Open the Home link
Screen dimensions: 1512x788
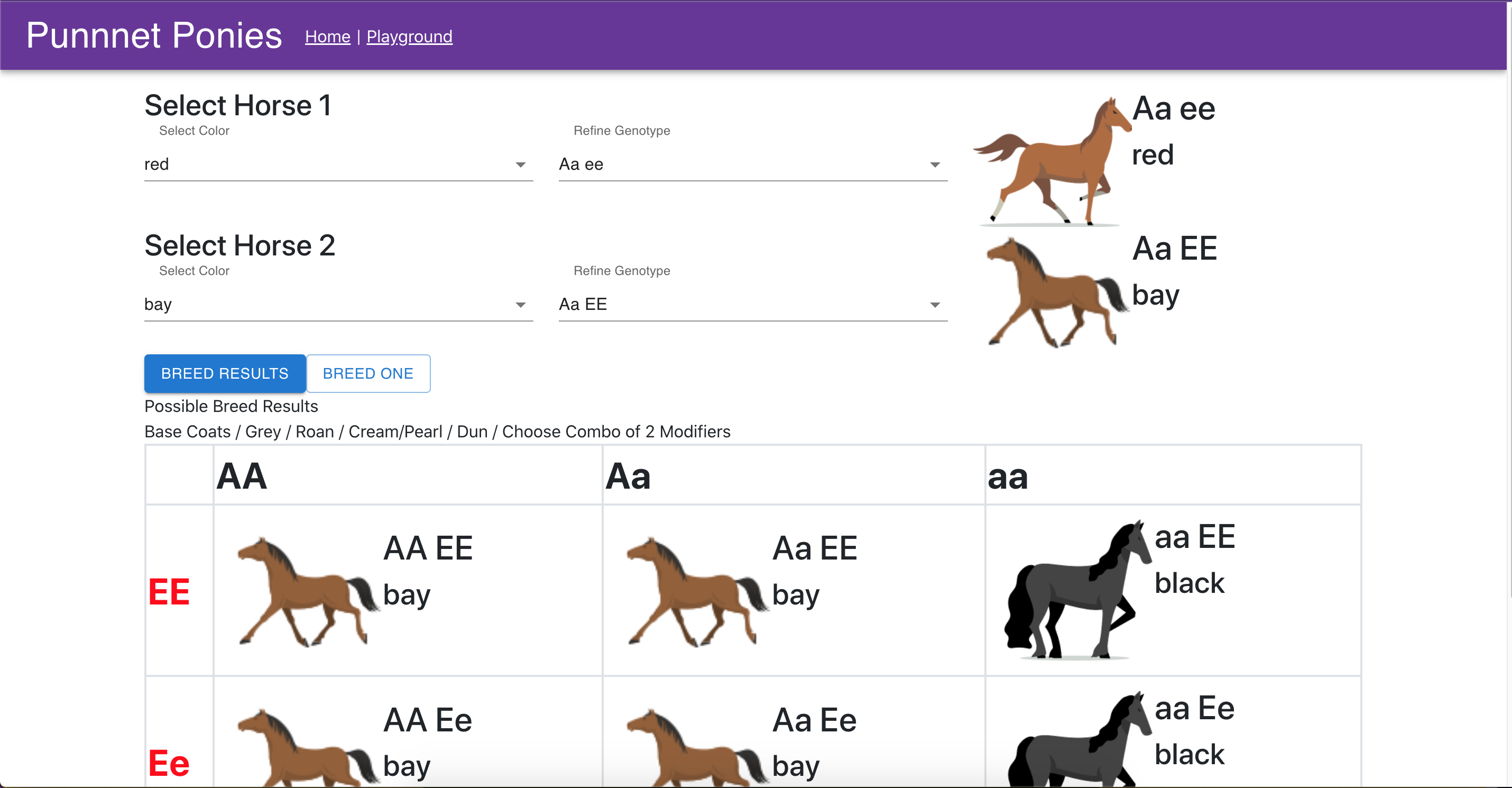coord(328,36)
